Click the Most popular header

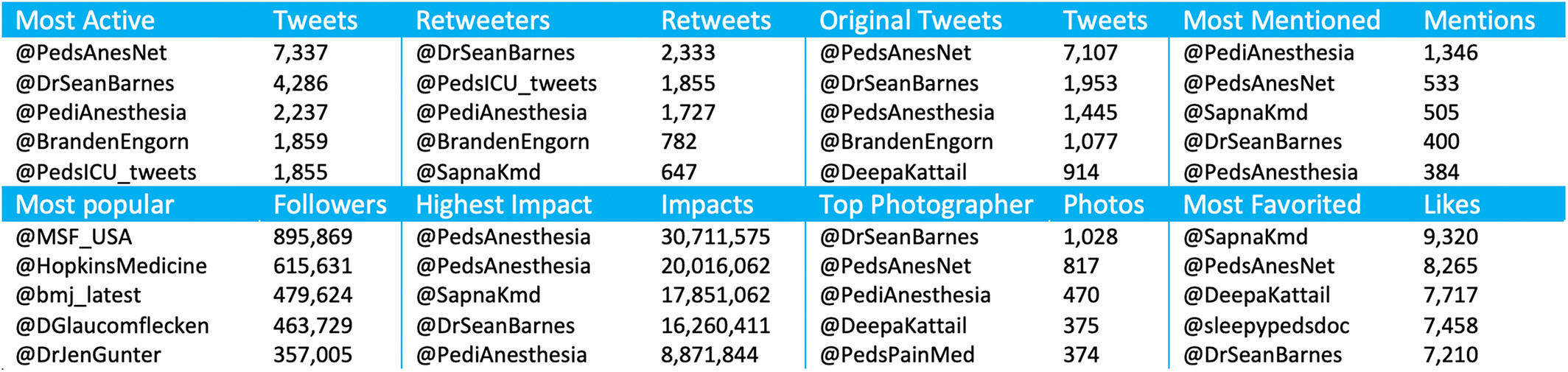[x=94, y=205]
